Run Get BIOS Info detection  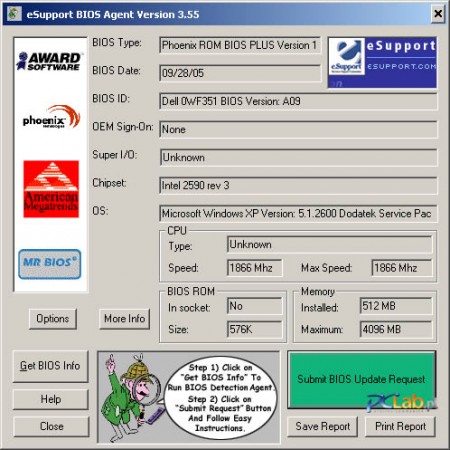tap(50, 366)
